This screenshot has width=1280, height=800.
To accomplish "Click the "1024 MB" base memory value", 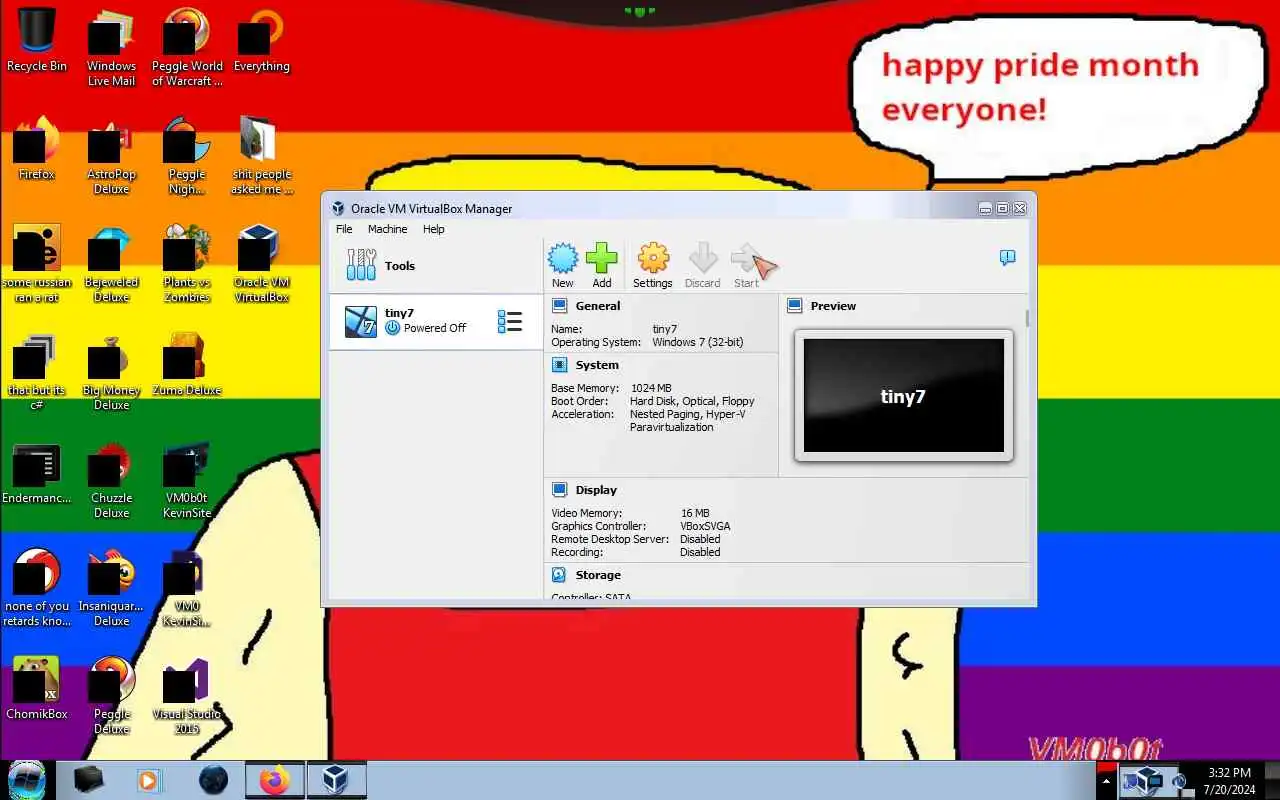I will pos(651,388).
